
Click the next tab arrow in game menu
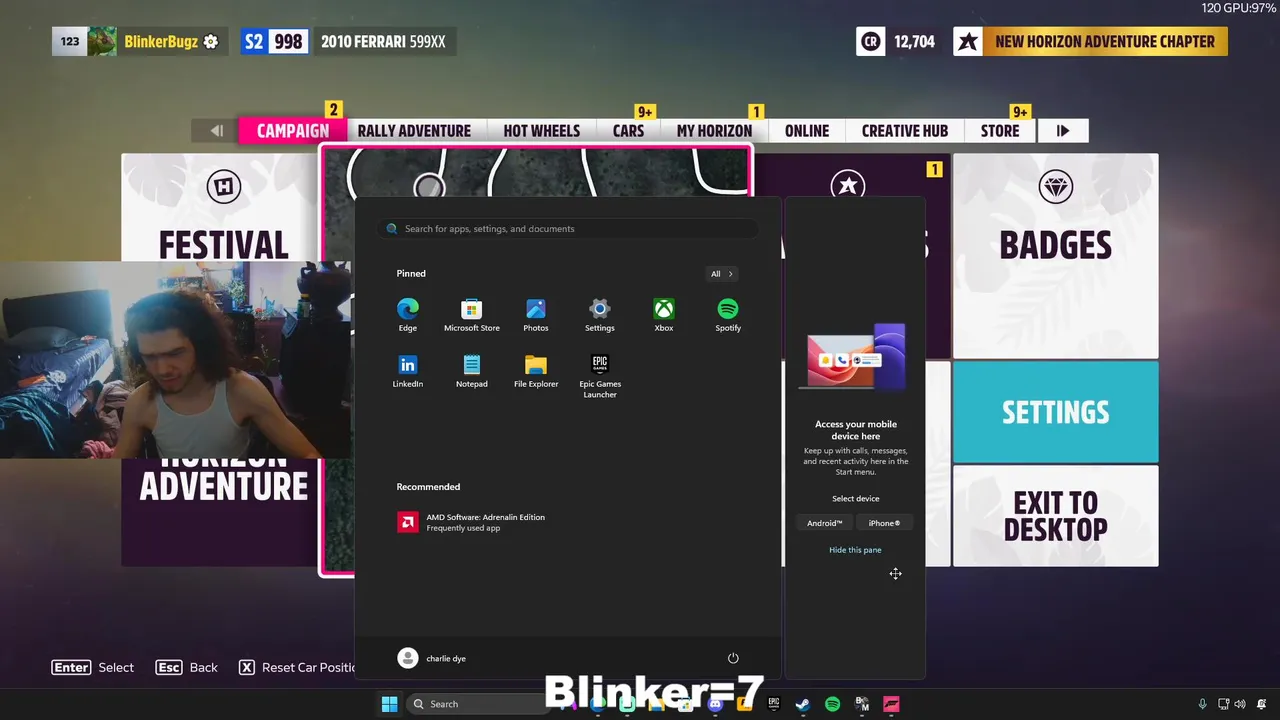pos(1063,131)
